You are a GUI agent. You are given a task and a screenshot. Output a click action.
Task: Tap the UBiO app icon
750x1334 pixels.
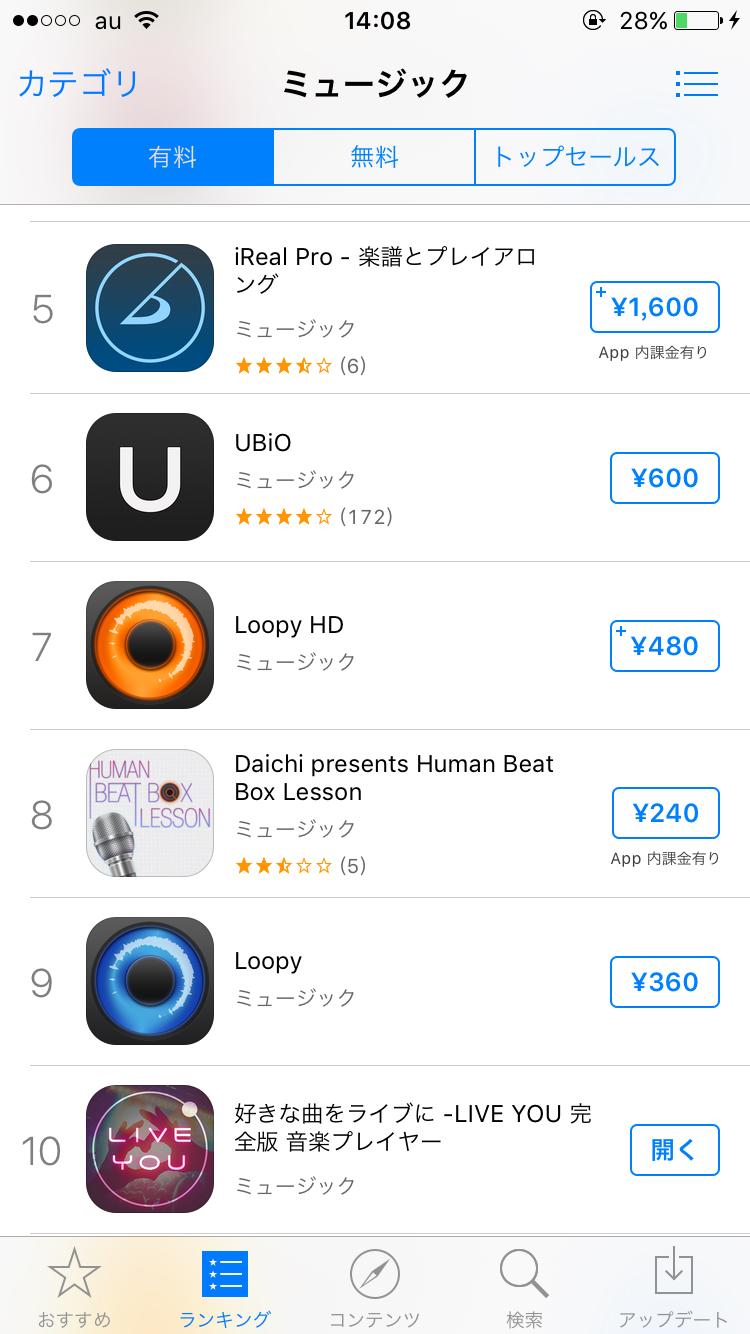click(150, 477)
